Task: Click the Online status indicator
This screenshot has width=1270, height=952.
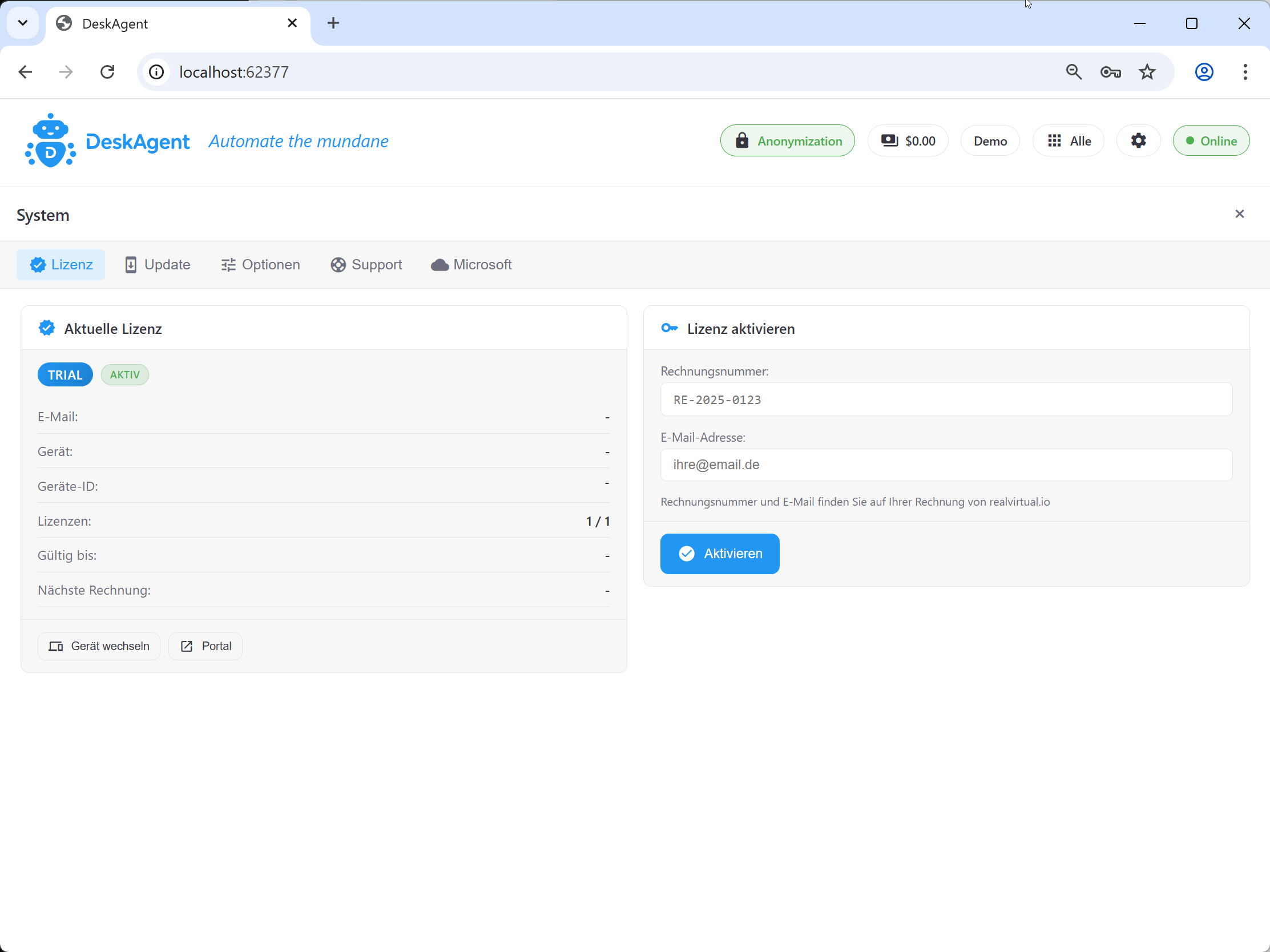Action: pos(1210,140)
